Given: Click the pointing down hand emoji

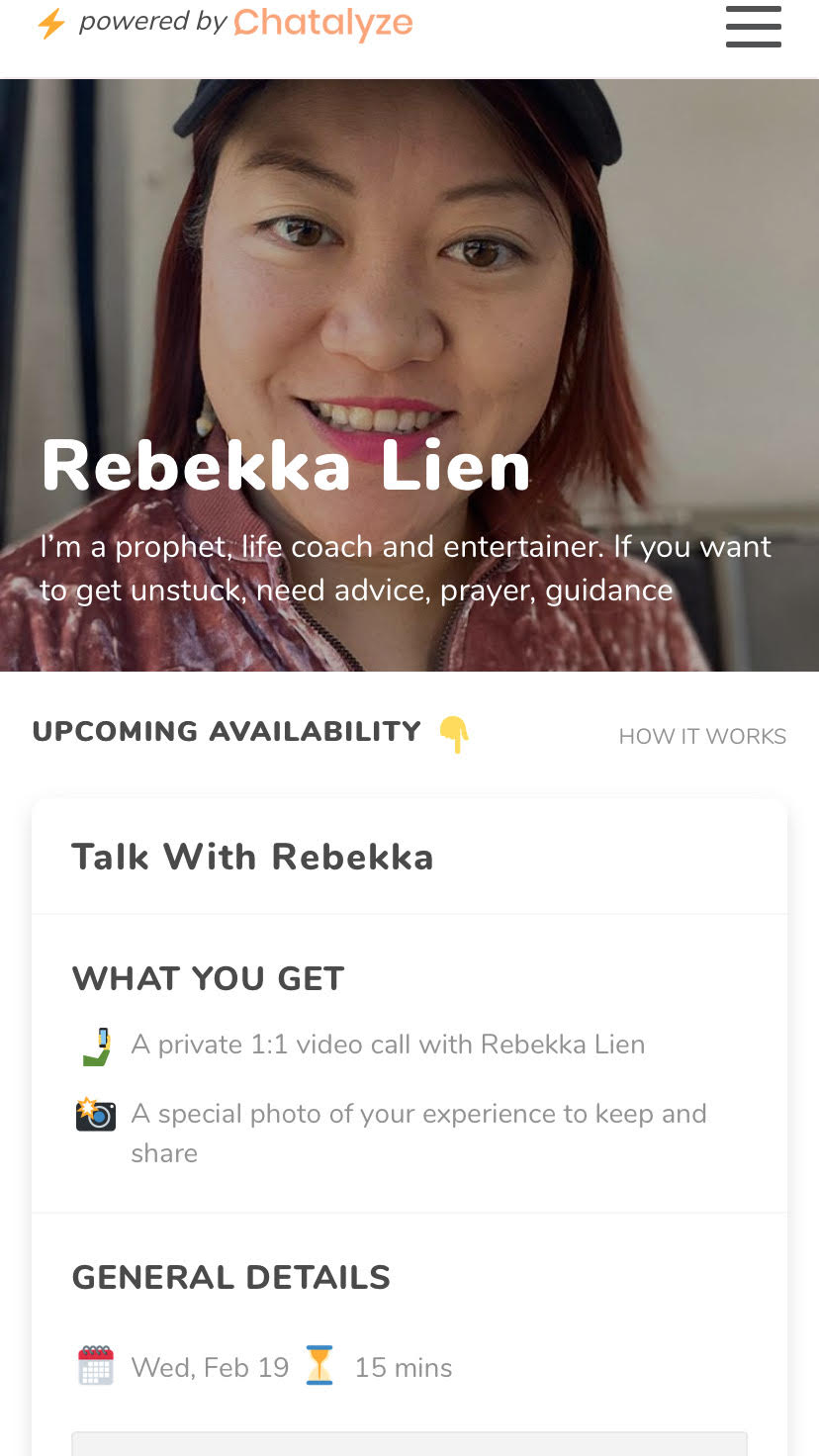Looking at the screenshot, I should [454, 734].
